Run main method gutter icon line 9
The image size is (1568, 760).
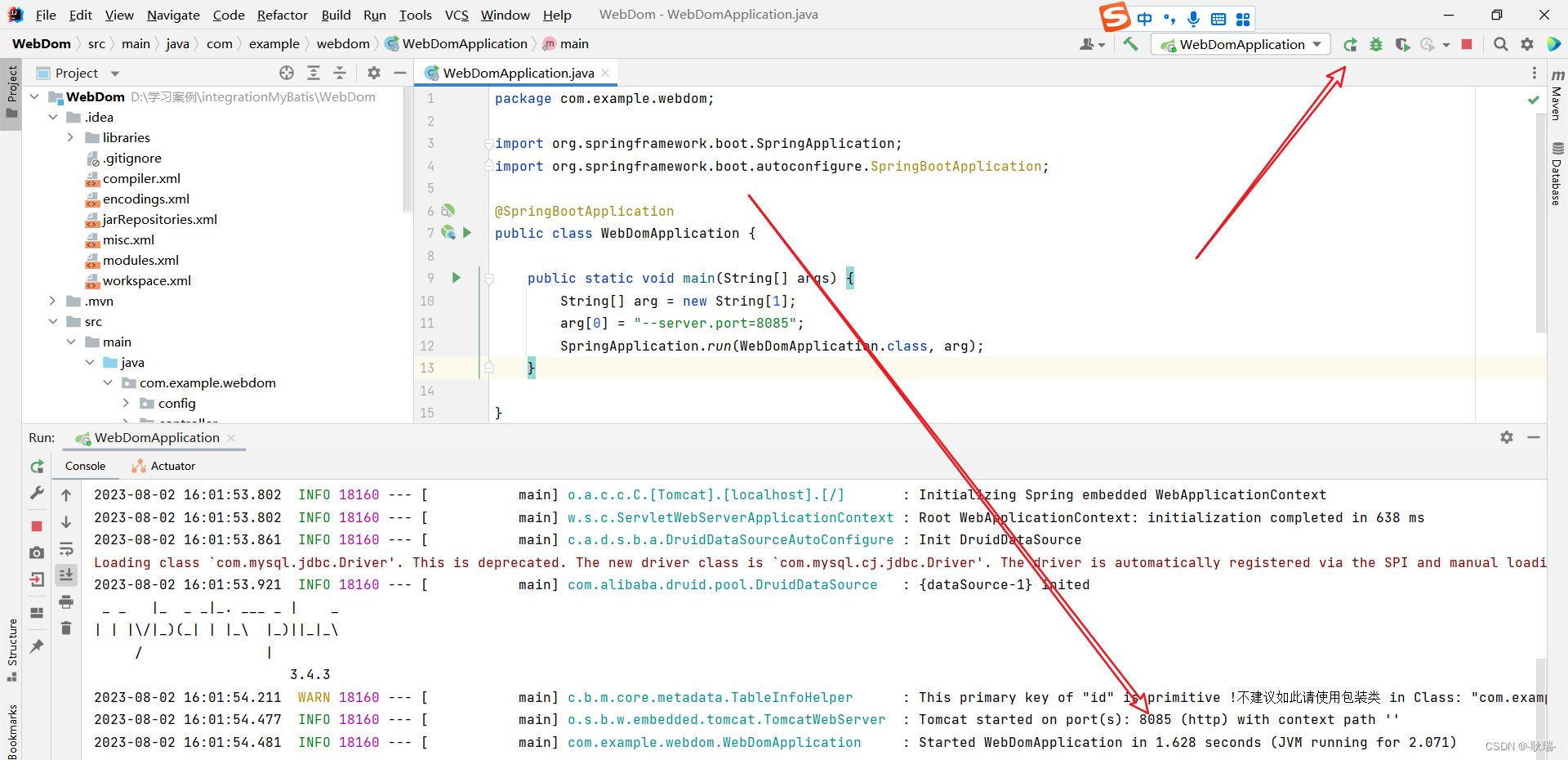coord(457,278)
